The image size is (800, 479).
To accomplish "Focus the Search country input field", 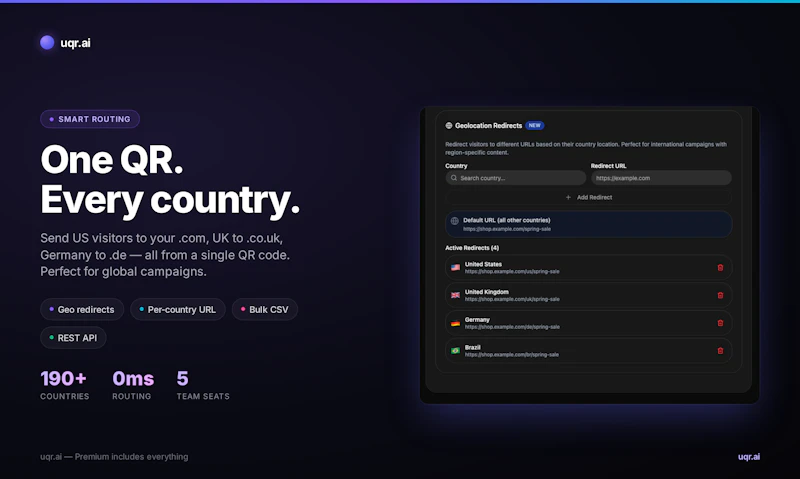I will pos(516,178).
